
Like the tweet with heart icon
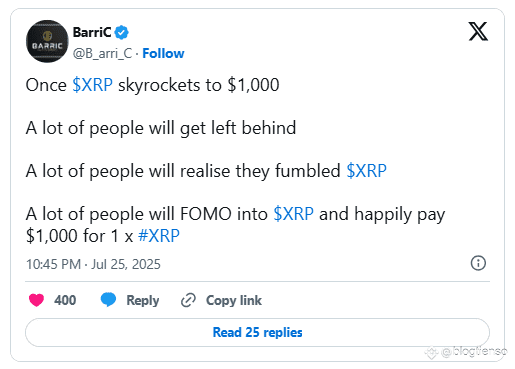[x=36, y=300]
